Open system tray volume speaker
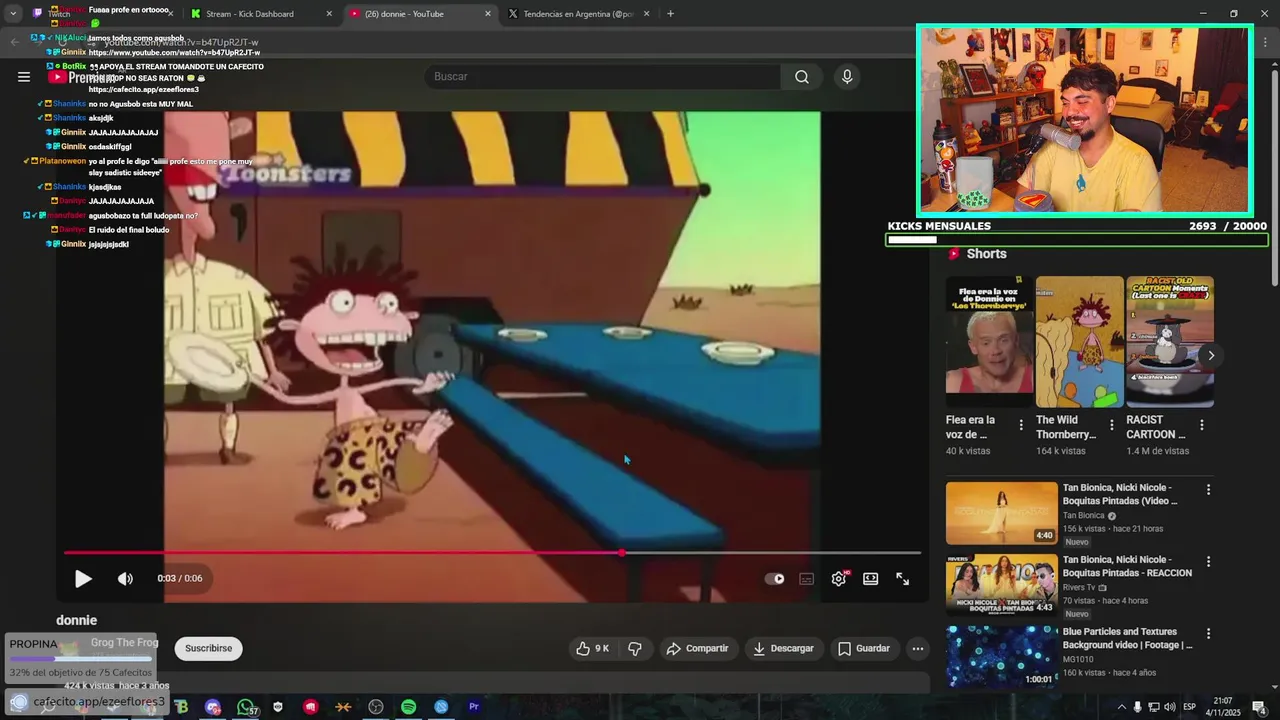The image size is (1280, 720). point(1169,707)
